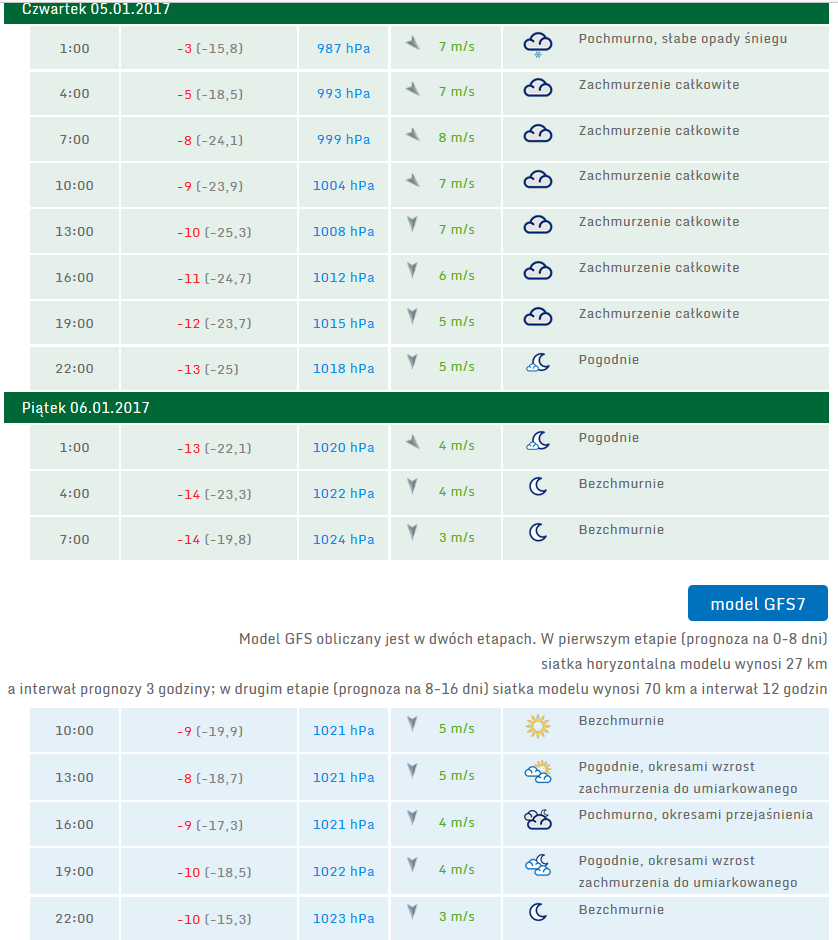Screen dimensions: 838x940
Task: Click the 1023 hPa pressure value
Action: (343, 918)
